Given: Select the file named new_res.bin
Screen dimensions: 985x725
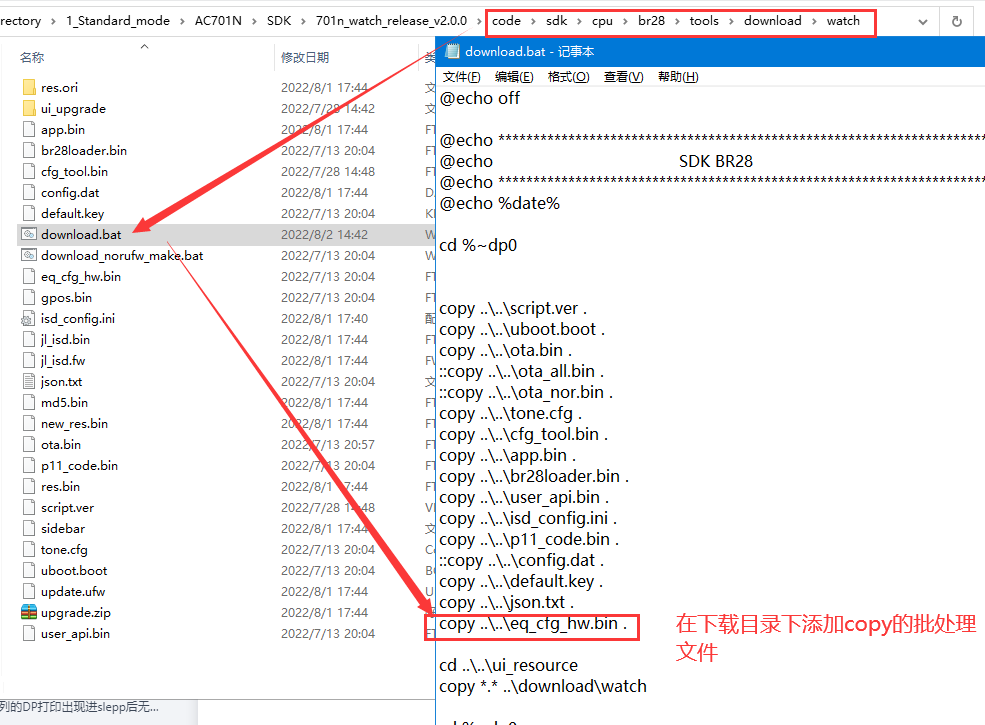Looking at the screenshot, I should 74,423.
